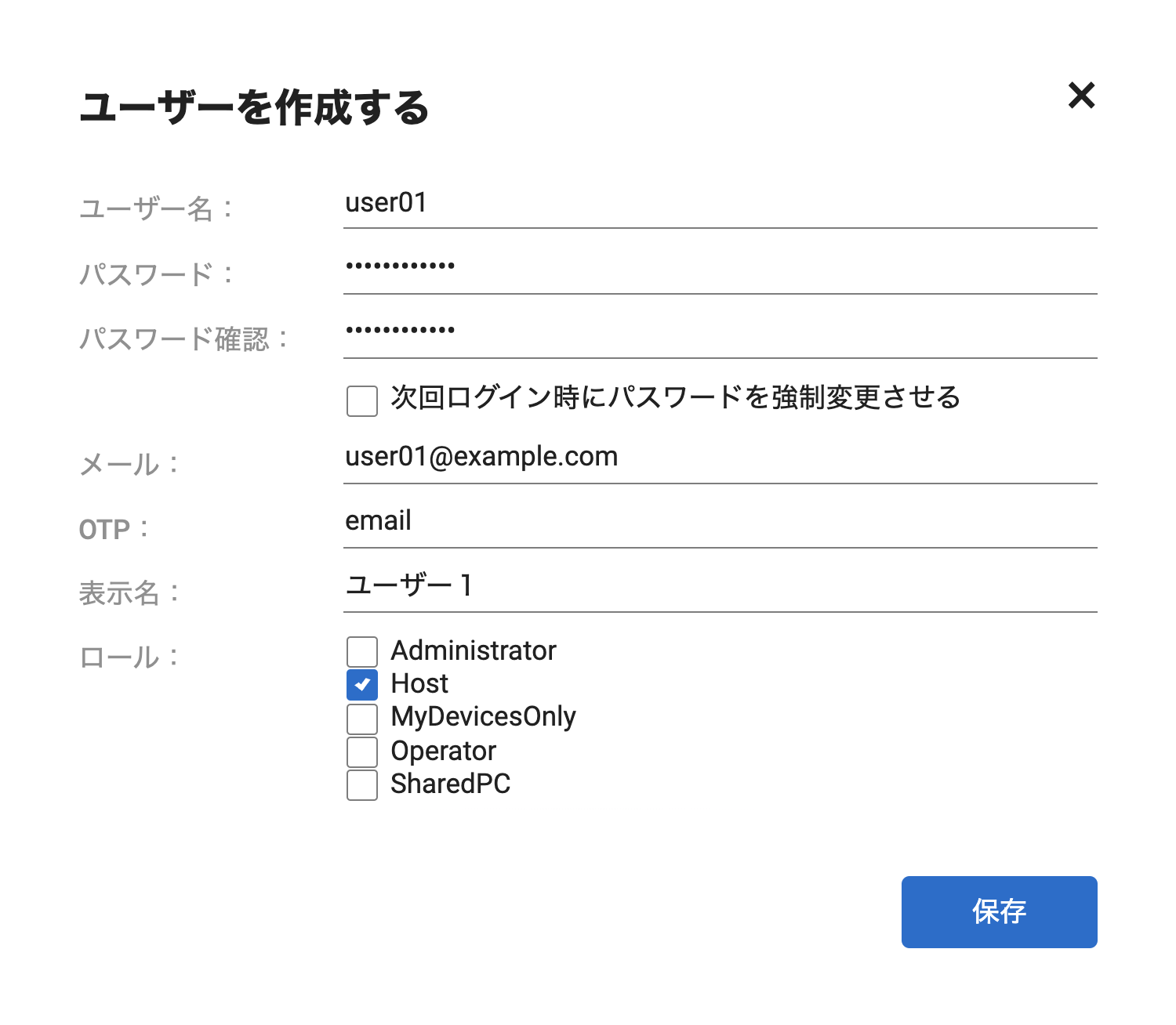The width and height of the screenshot is (1176, 1025).
Task: Uncheck the Host role checkbox
Action: point(362,684)
